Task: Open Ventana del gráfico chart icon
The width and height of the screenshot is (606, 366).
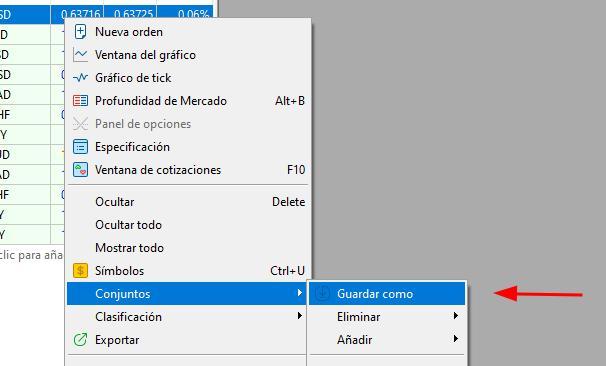Action: [80, 55]
